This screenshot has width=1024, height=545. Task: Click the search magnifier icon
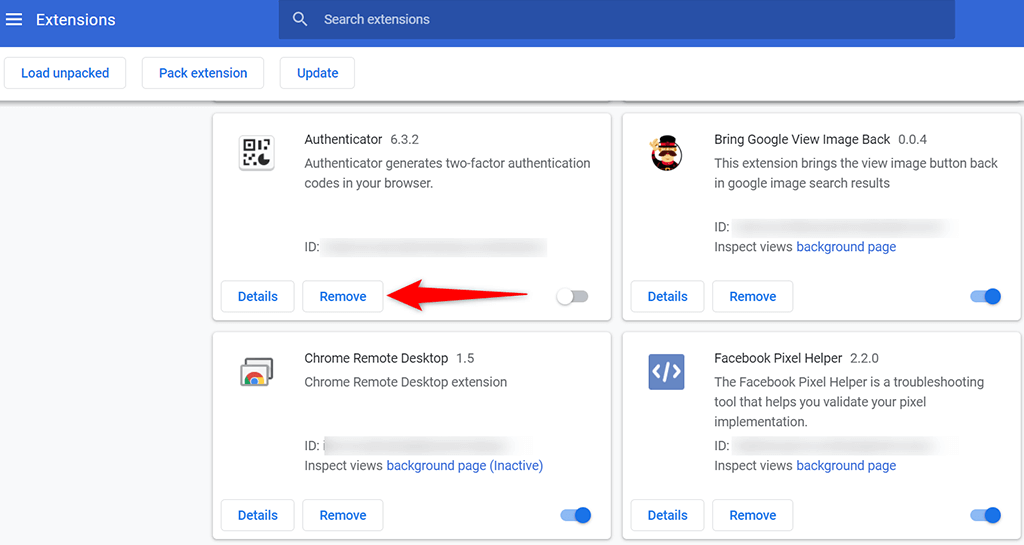300,19
